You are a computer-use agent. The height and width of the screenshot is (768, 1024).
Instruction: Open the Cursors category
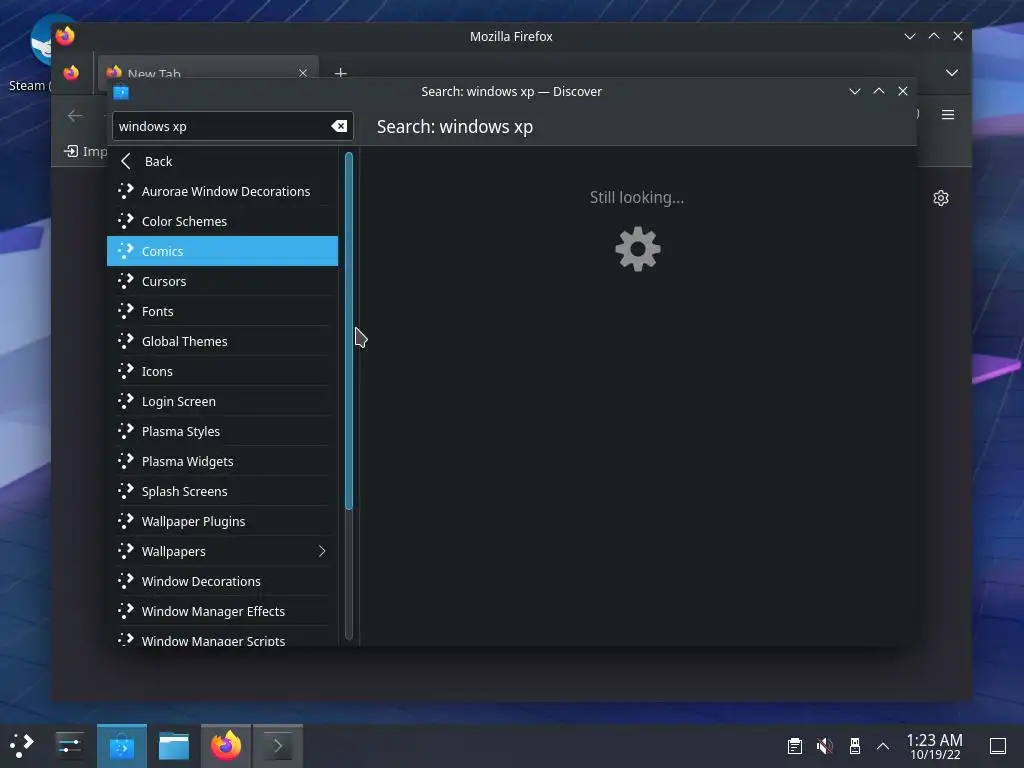(x=222, y=281)
